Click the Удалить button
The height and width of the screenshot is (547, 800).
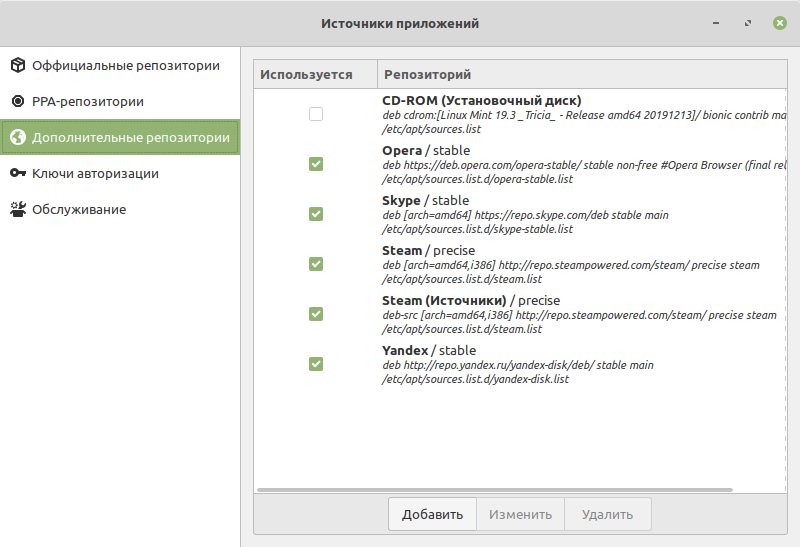608,514
